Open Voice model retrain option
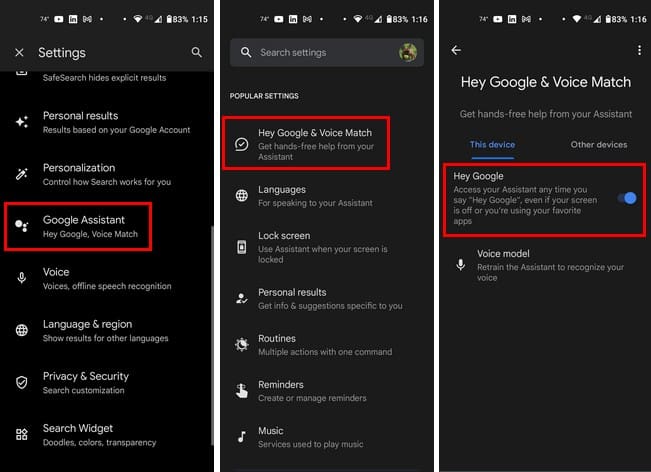Screen dimensions: 651x472 [545, 265]
